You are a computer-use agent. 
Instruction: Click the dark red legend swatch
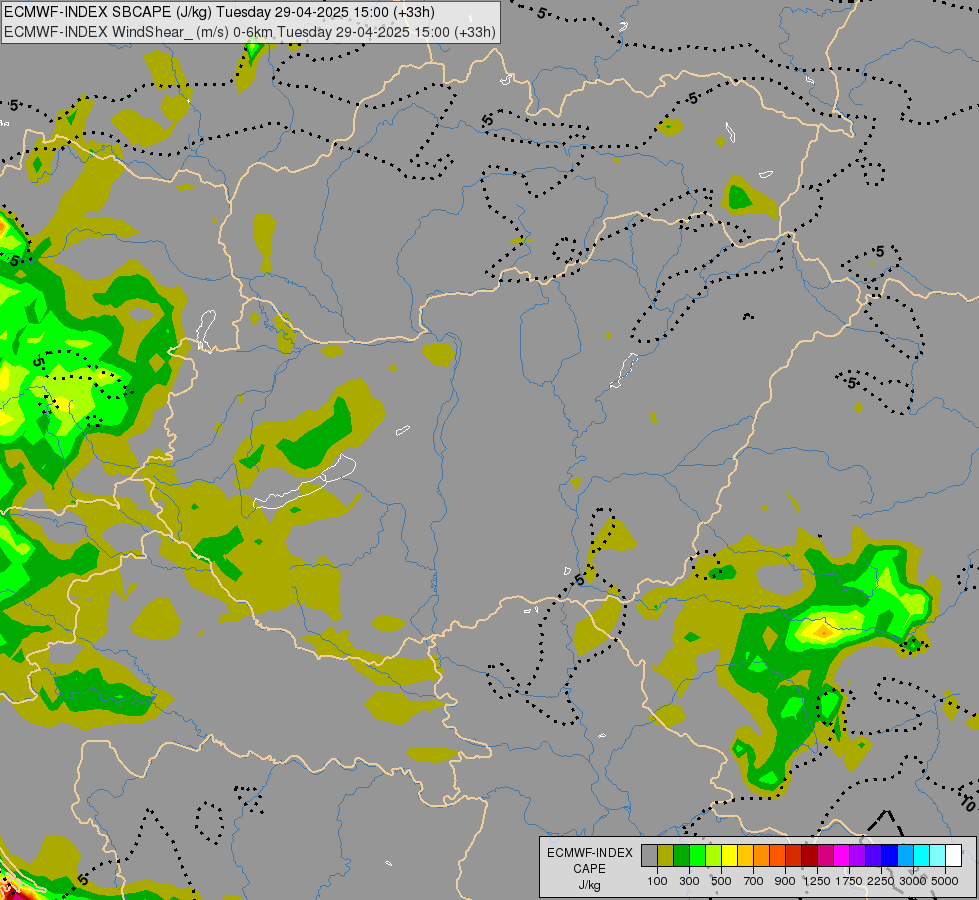[810, 856]
